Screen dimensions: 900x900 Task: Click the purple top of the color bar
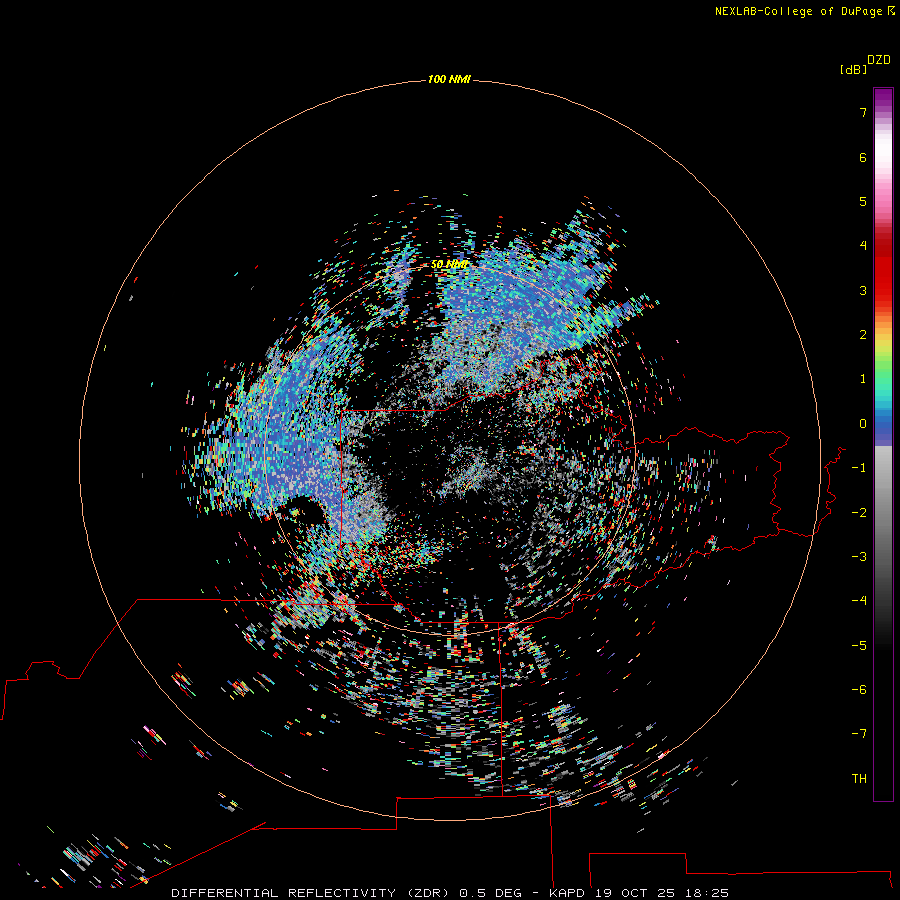883,98
